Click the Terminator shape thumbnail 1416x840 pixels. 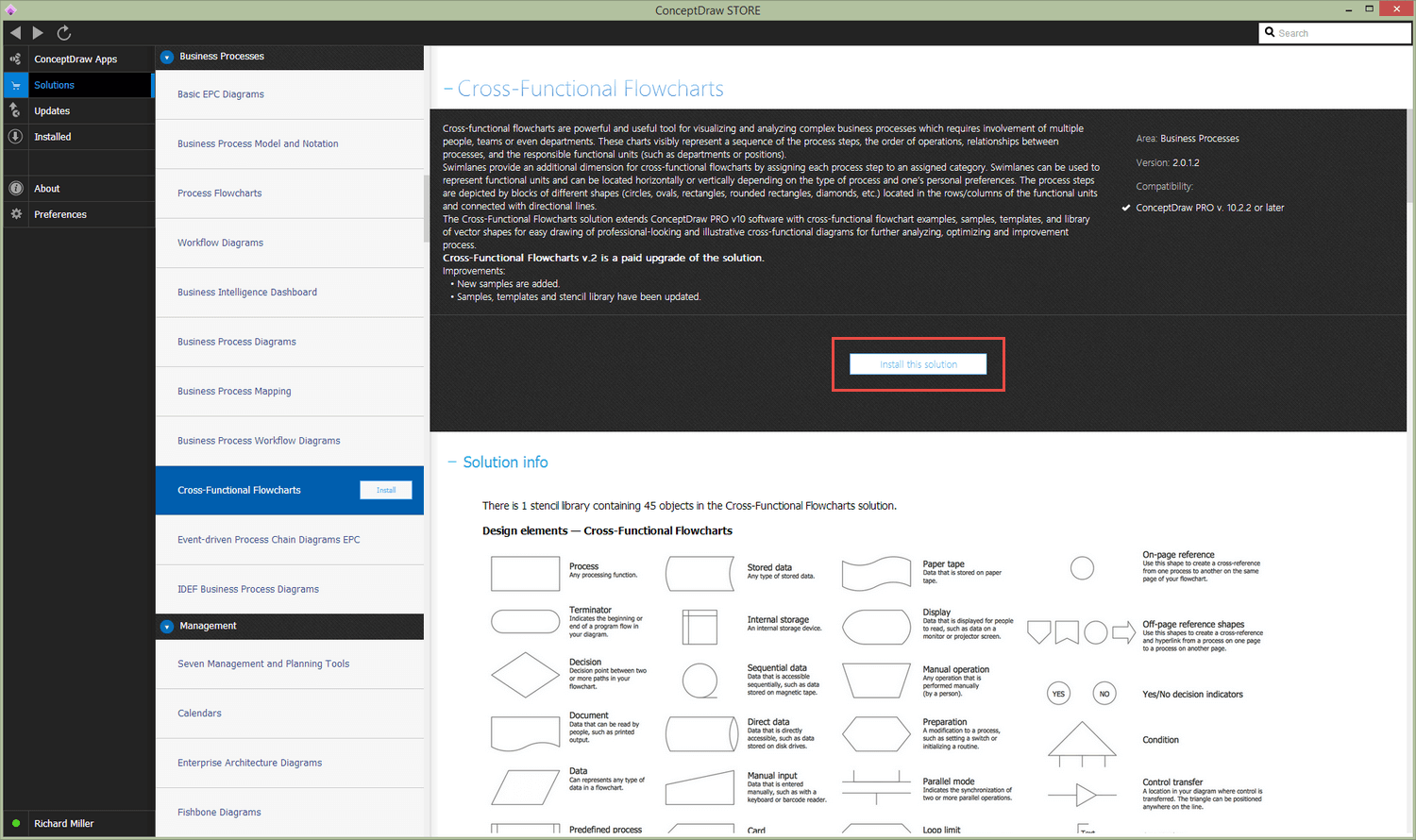pyautogui.click(x=526, y=621)
